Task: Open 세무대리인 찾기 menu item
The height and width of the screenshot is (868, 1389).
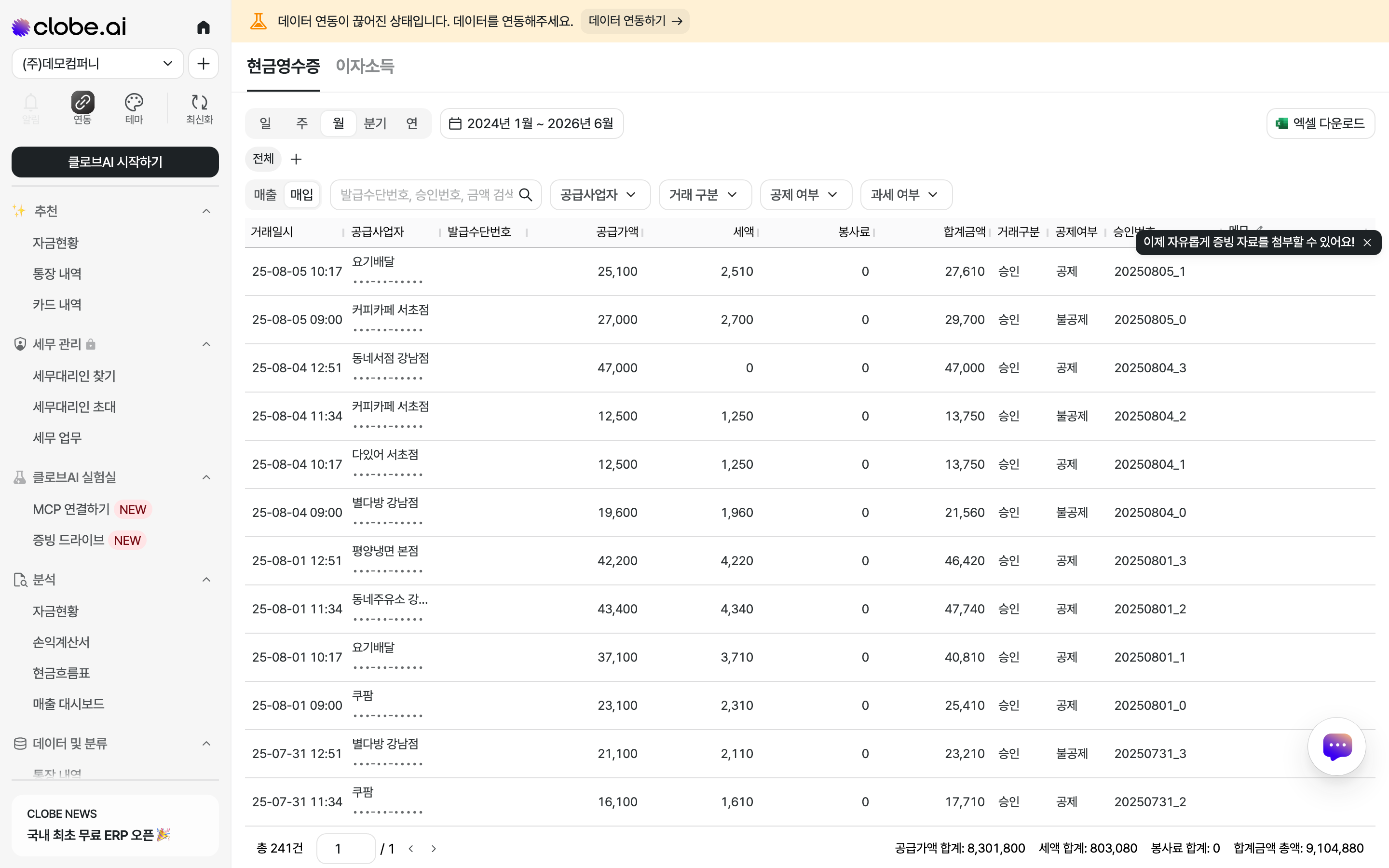Action: (x=74, y=376)
